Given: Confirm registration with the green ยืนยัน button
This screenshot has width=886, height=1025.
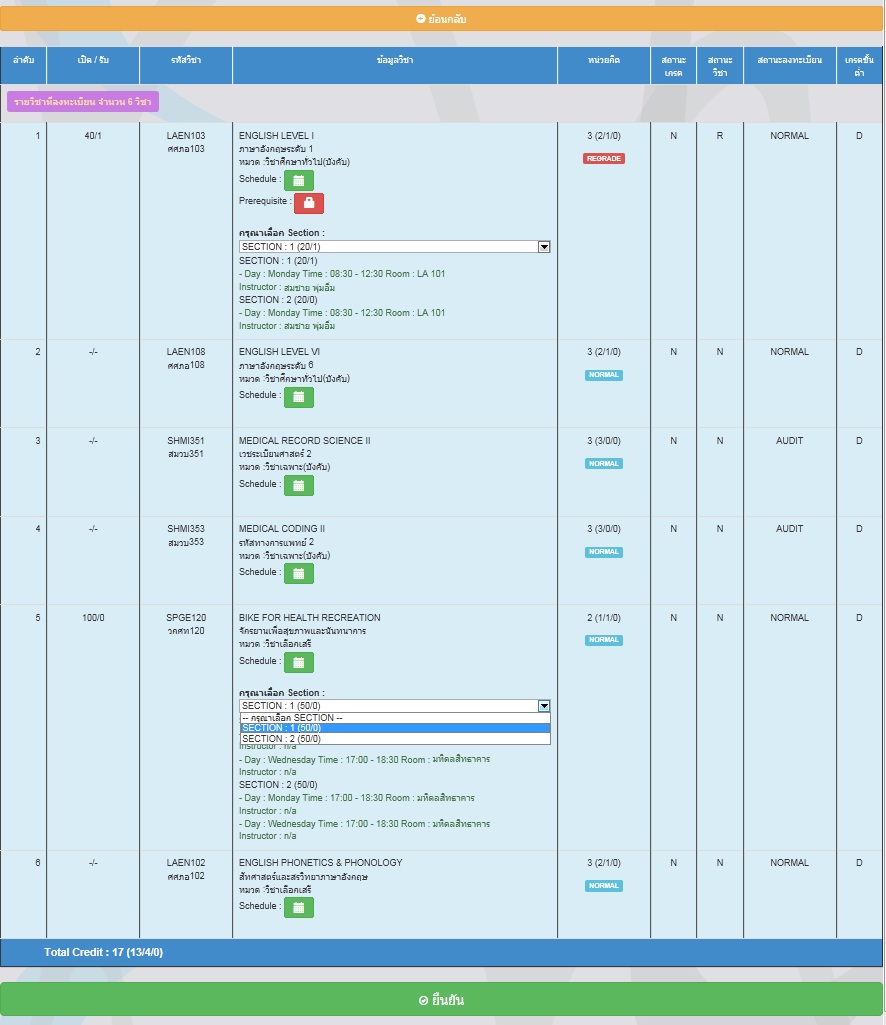Looking at the screenshot, I should tap(441, 1000).
